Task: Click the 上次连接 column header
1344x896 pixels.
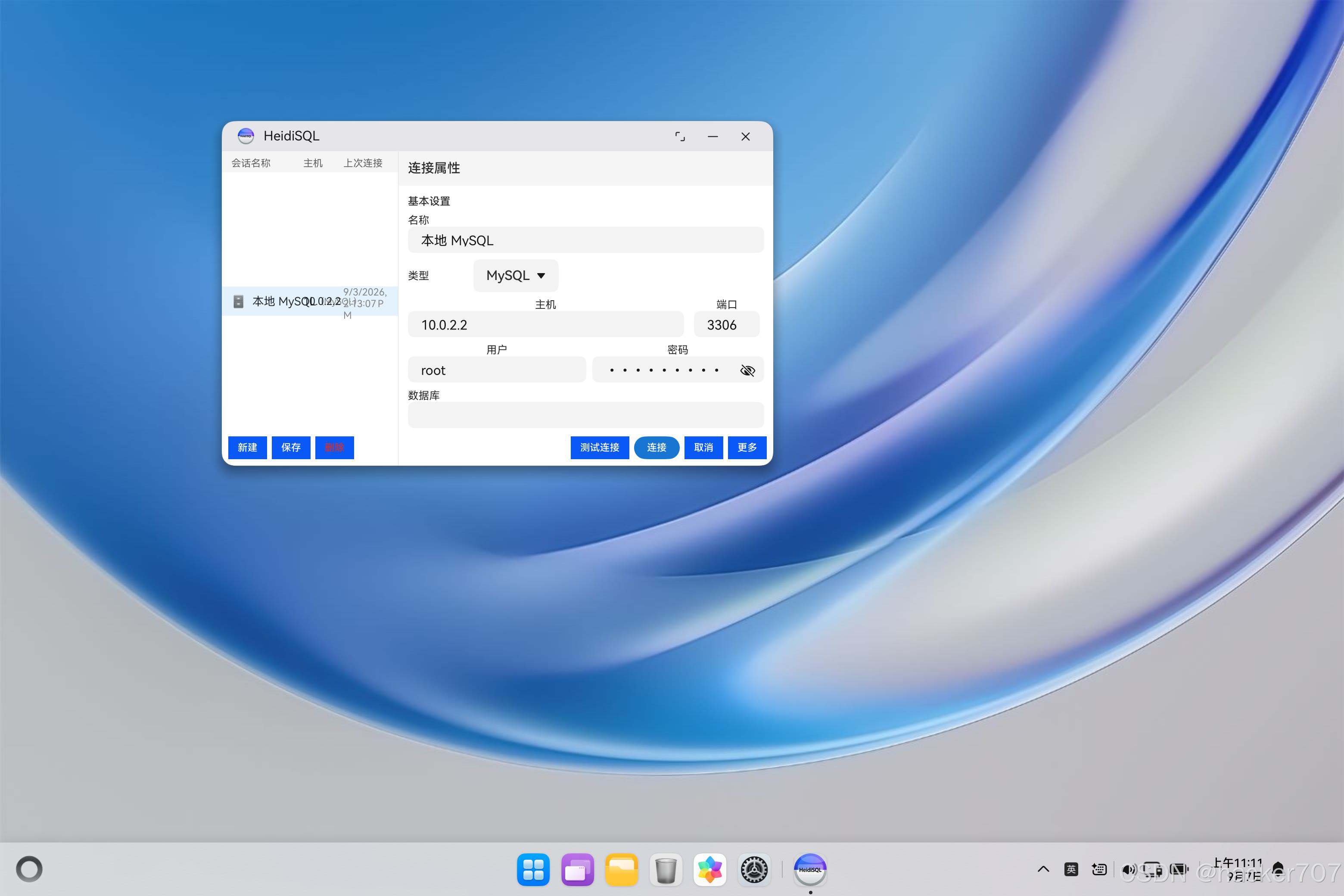Action: pos(363,163)
